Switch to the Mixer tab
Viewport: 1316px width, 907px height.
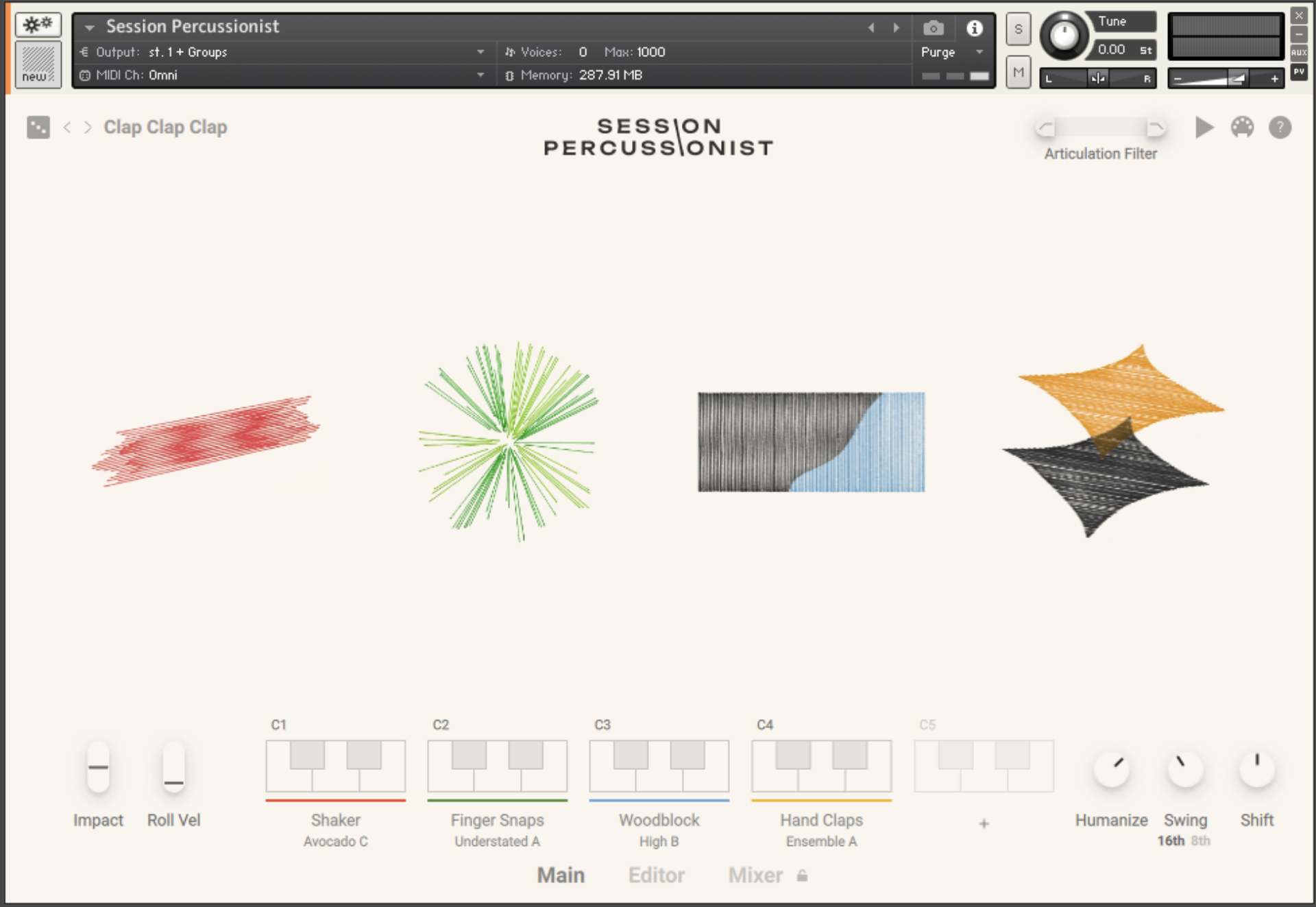coord(755,875)
